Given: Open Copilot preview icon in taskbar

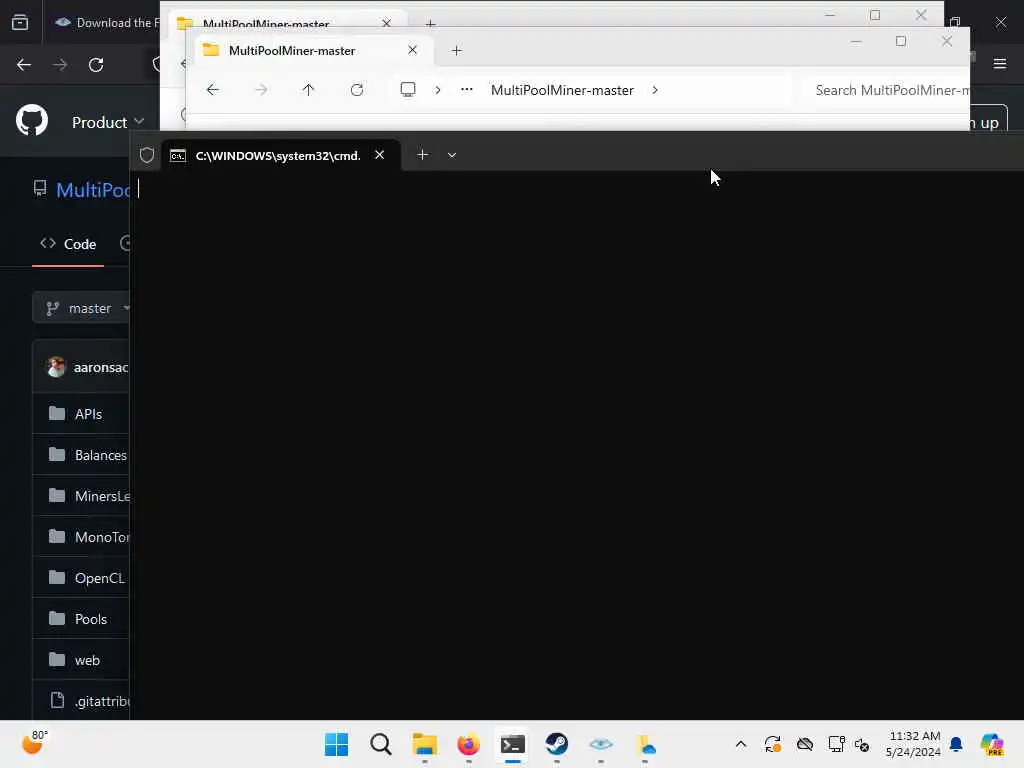Looking at the screenshot, I should tap(991, 744).
